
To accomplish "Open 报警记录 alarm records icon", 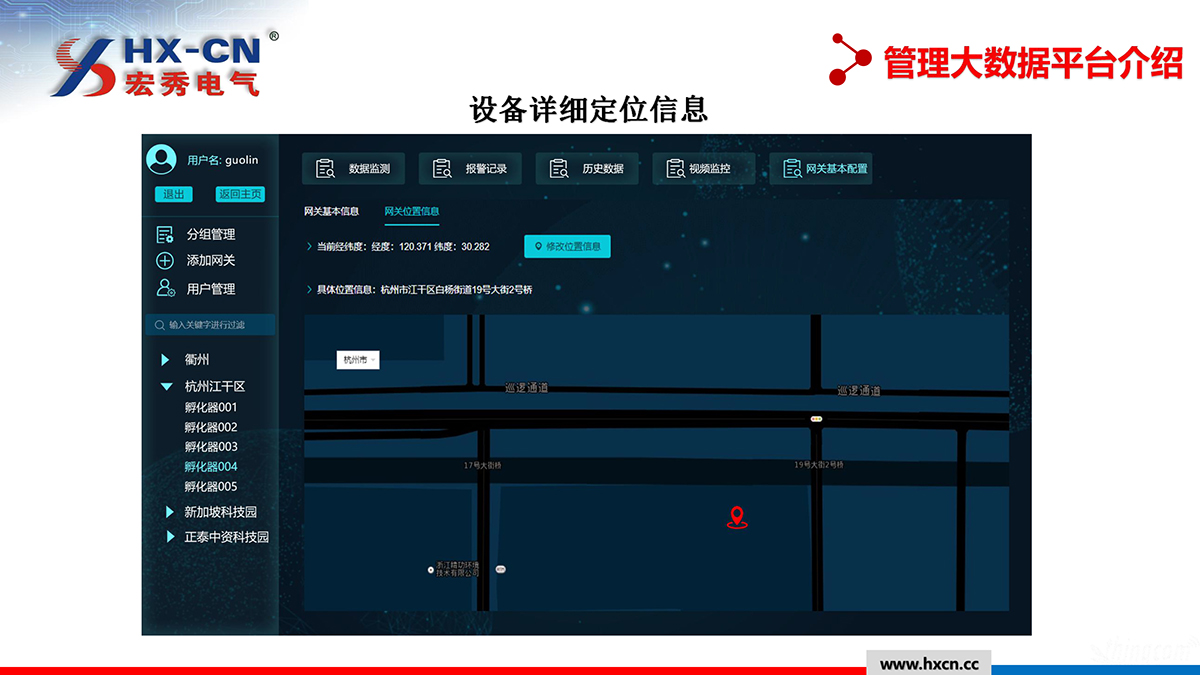I will 442,169.
